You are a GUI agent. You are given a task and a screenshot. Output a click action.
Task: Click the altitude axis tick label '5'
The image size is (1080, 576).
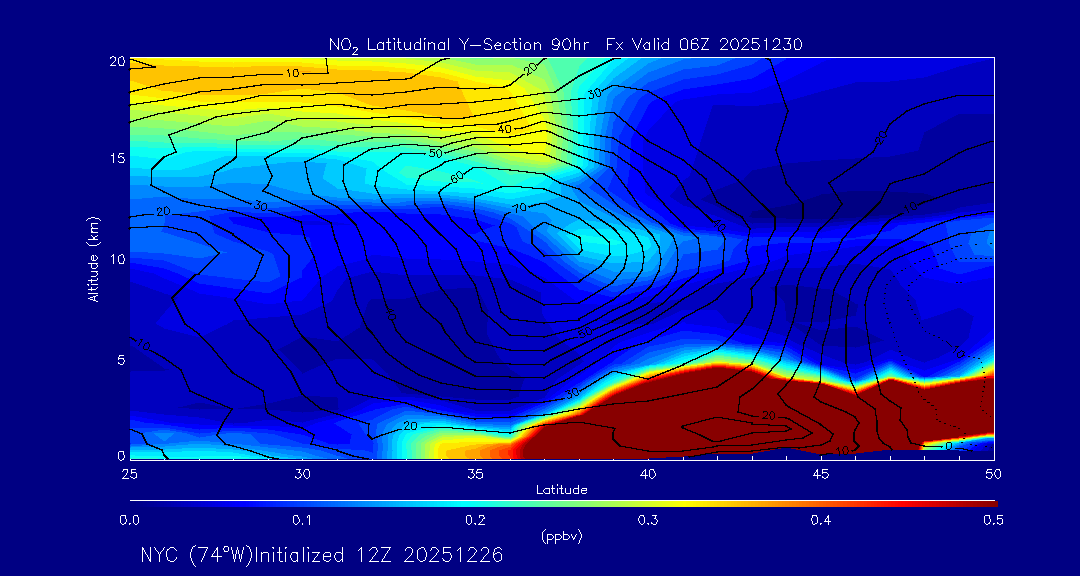121,360
